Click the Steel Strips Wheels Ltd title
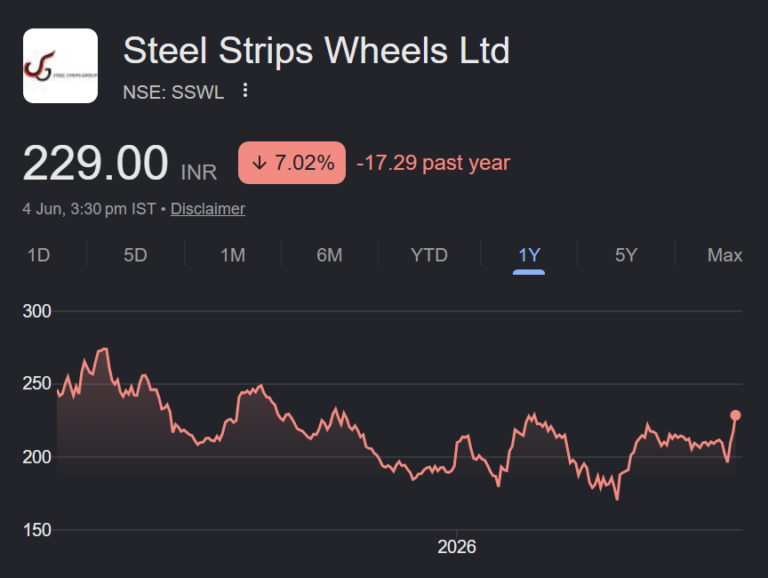Viewport: 768px width, 578px height. pos(316,50)
